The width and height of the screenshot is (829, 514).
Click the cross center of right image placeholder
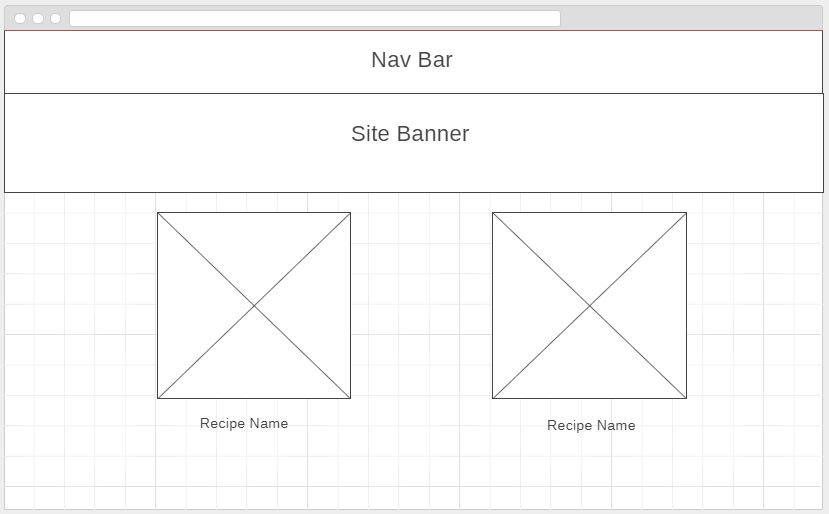[589, 305]
